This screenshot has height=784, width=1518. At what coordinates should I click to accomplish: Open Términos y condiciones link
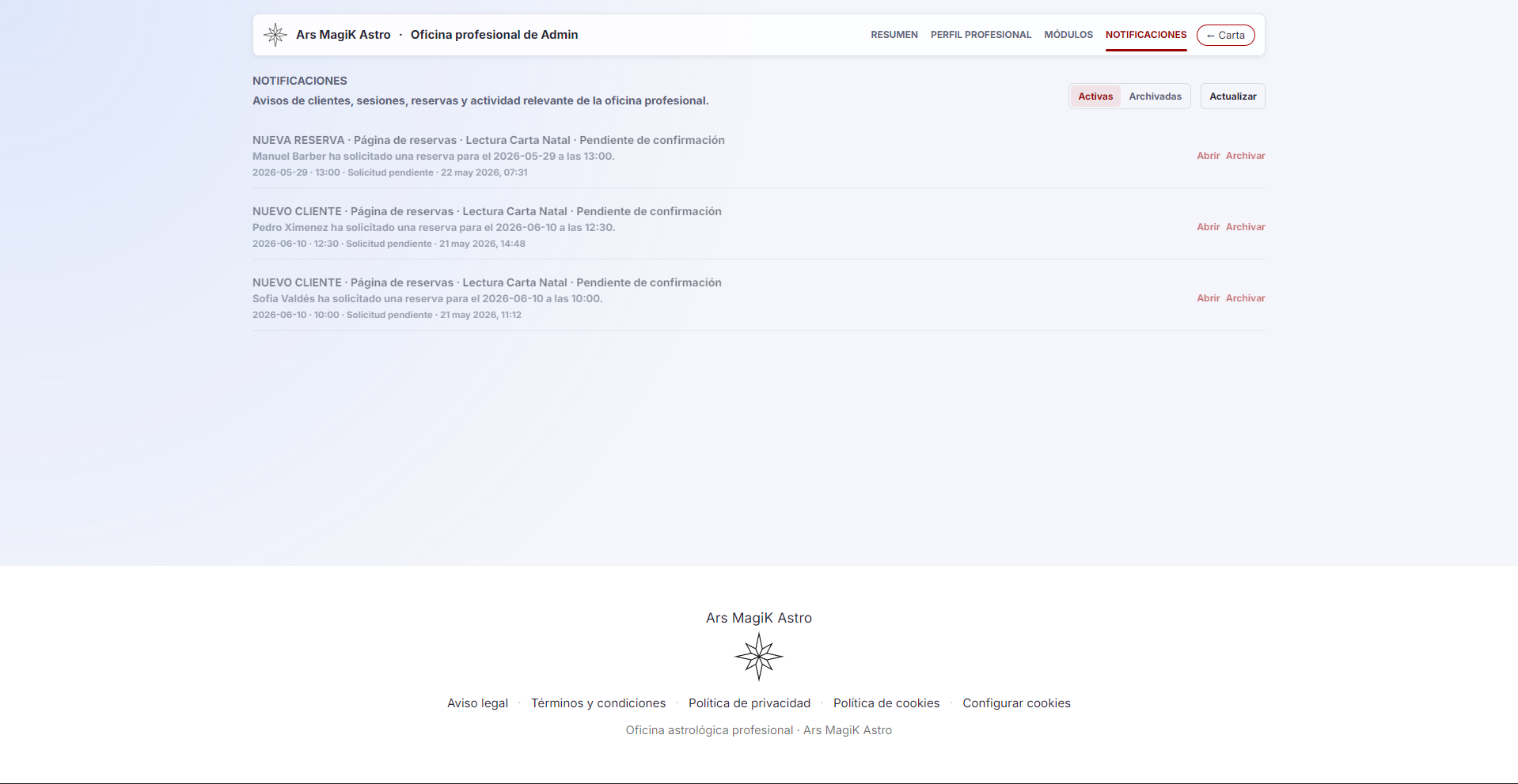598,703
